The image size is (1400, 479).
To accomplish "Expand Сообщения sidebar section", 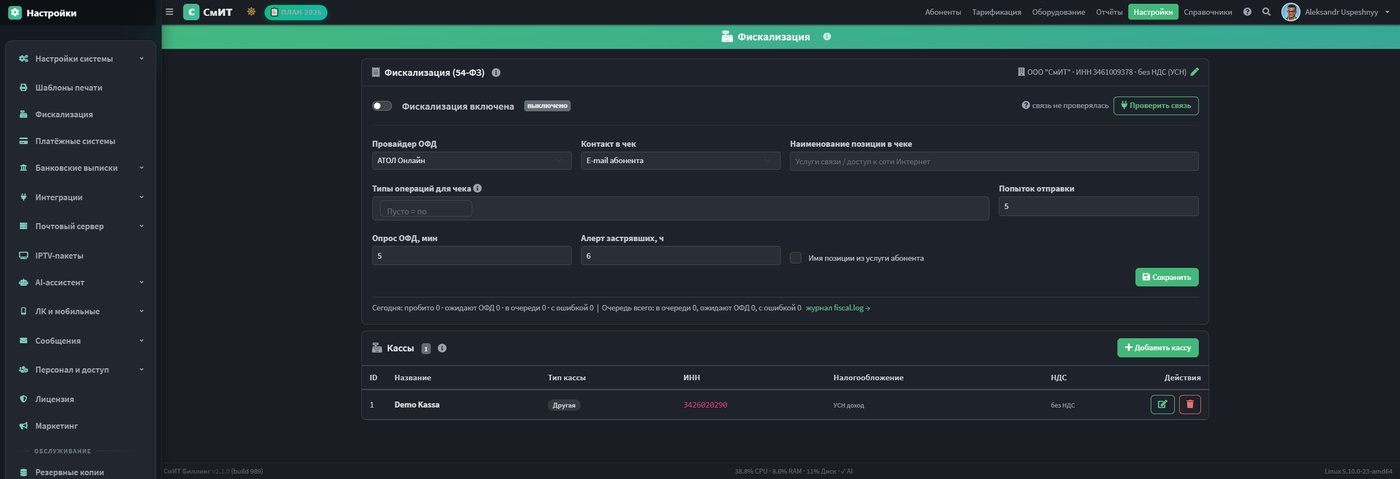I will (x=81, y=340).
